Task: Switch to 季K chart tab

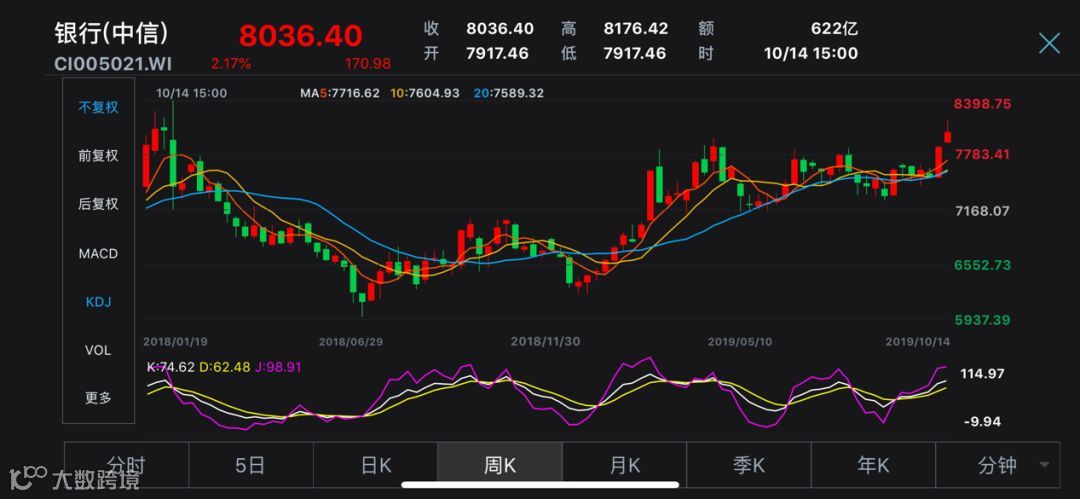Action: click(x=749, y=465)
